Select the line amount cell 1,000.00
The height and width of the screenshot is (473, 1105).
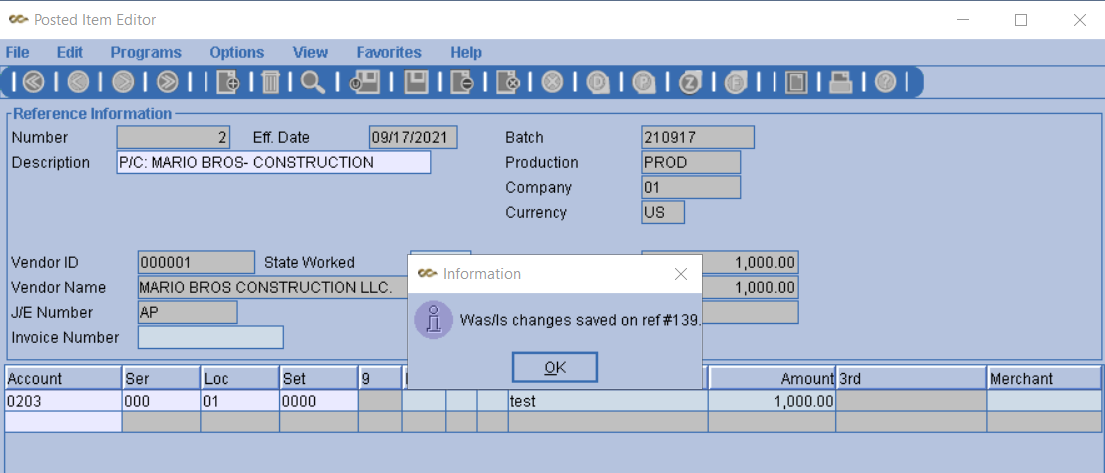click(772, 401)
